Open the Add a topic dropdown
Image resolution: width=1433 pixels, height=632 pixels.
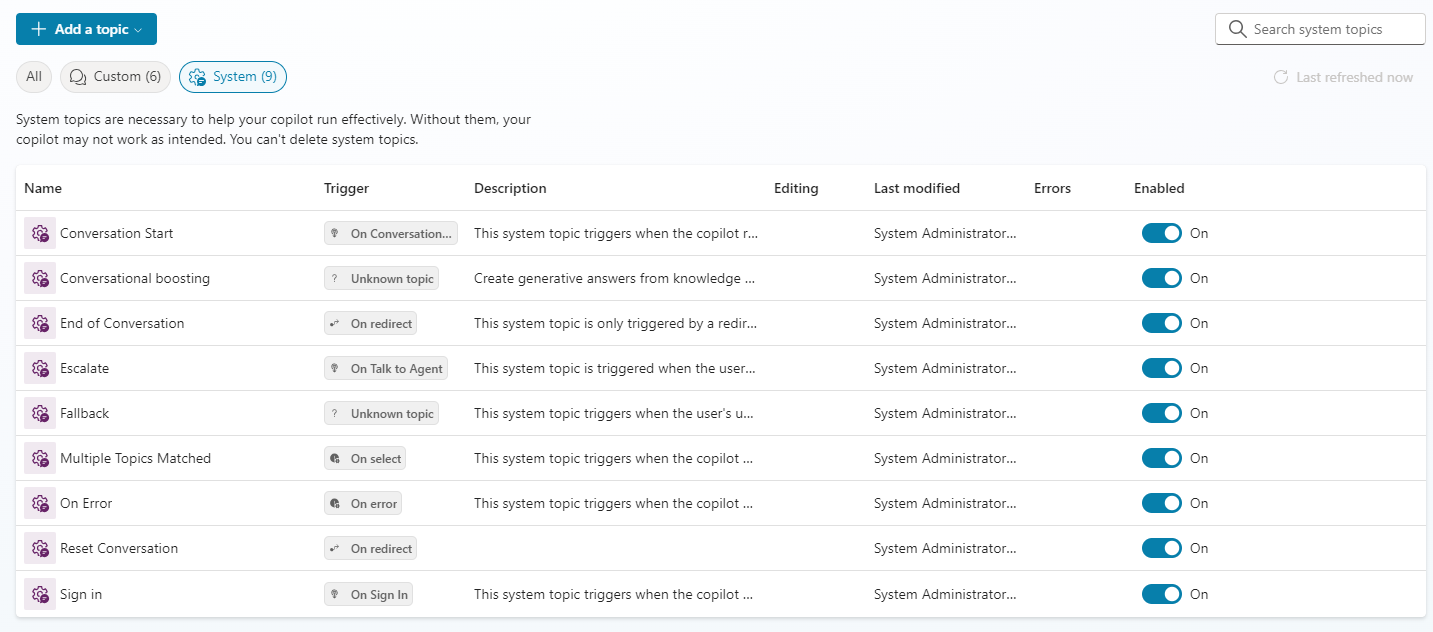click(86, 29)
